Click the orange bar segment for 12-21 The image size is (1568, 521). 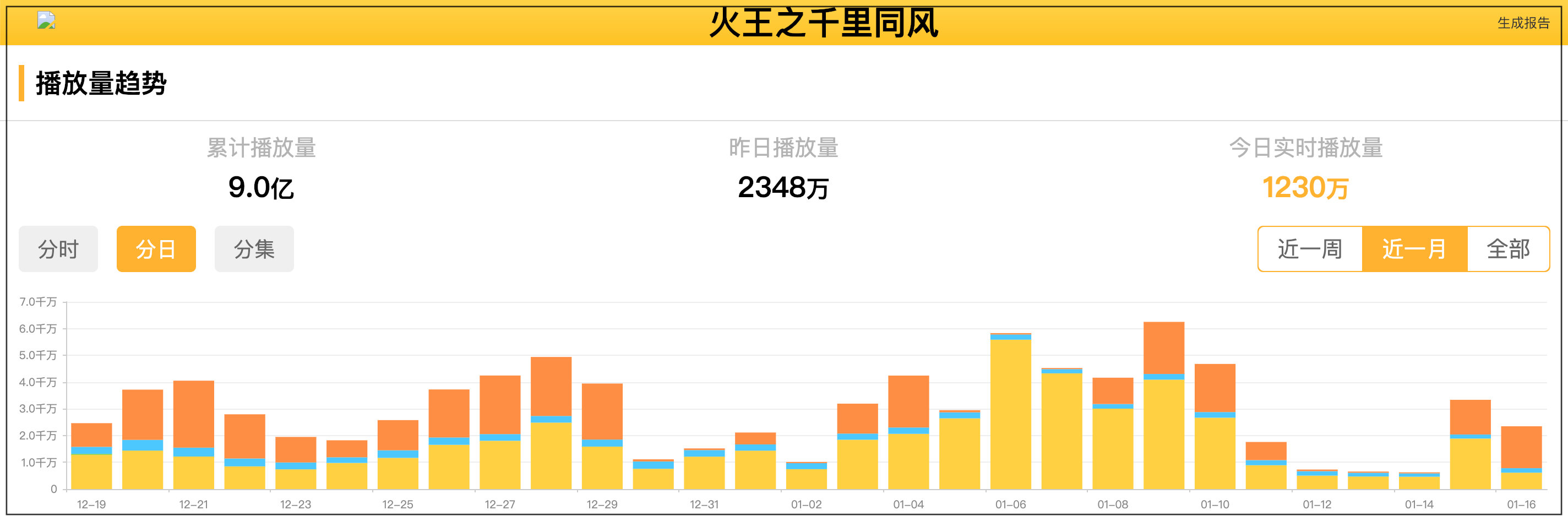click(194, 414)
